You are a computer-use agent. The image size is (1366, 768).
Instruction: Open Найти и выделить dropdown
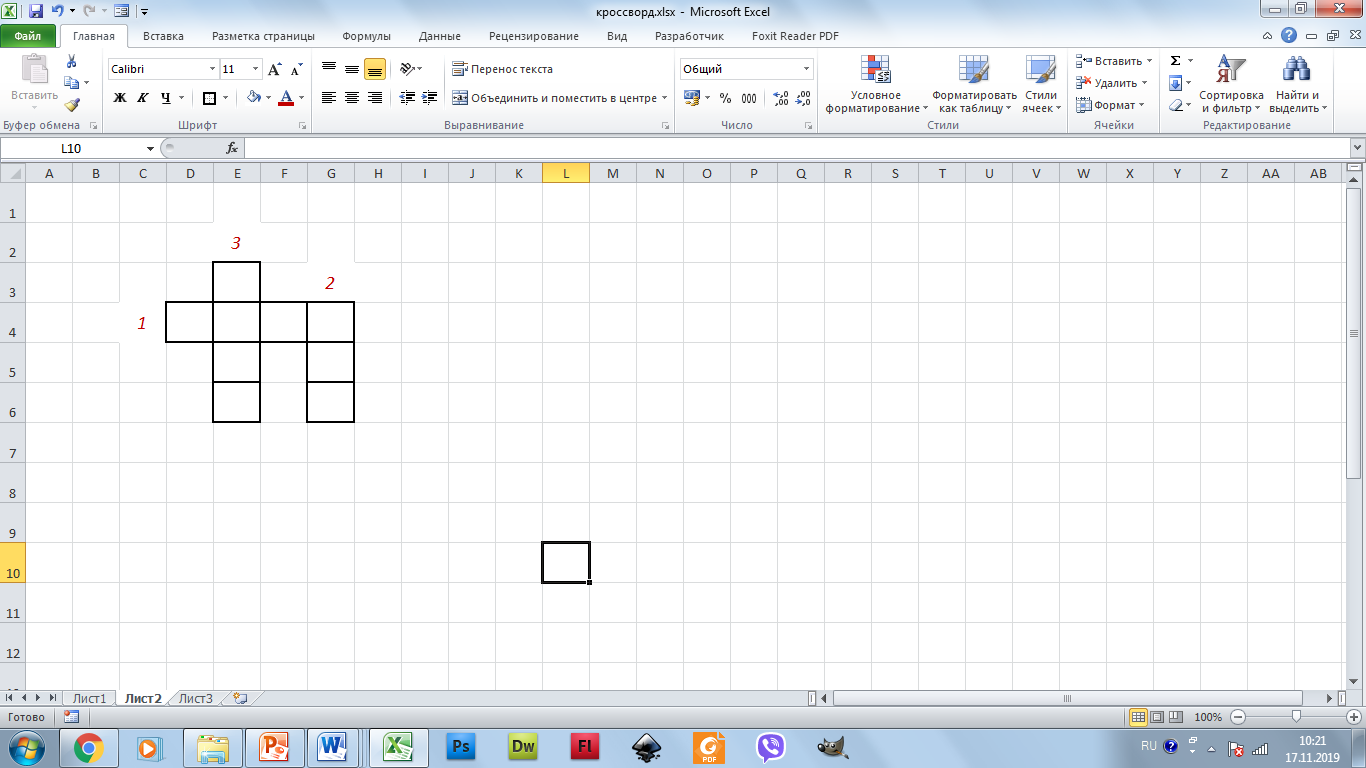point(1298,84)
